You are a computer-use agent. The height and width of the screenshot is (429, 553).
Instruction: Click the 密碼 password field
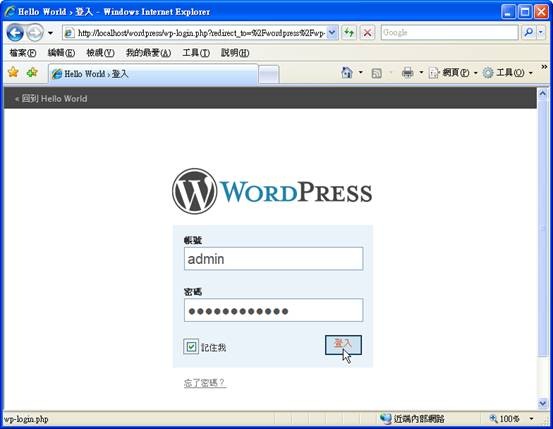273,310
